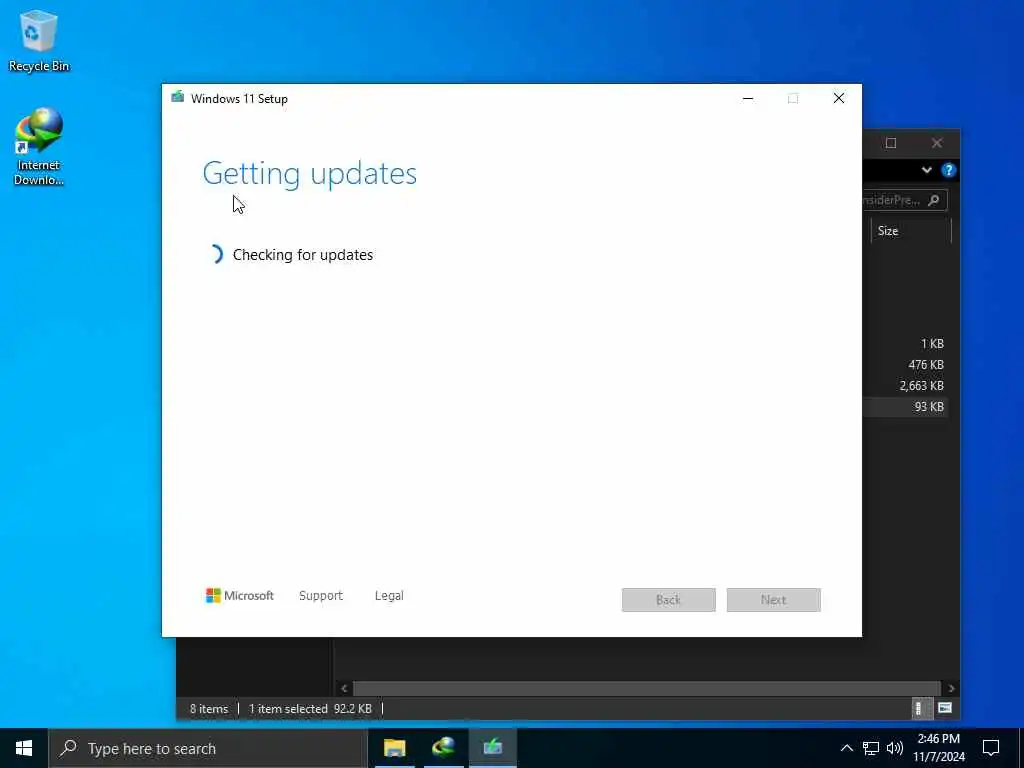Viewport: 1024px width, 768px height.
Task: Expand the File Explorer ribbon chevron
Action: point(927,170)
